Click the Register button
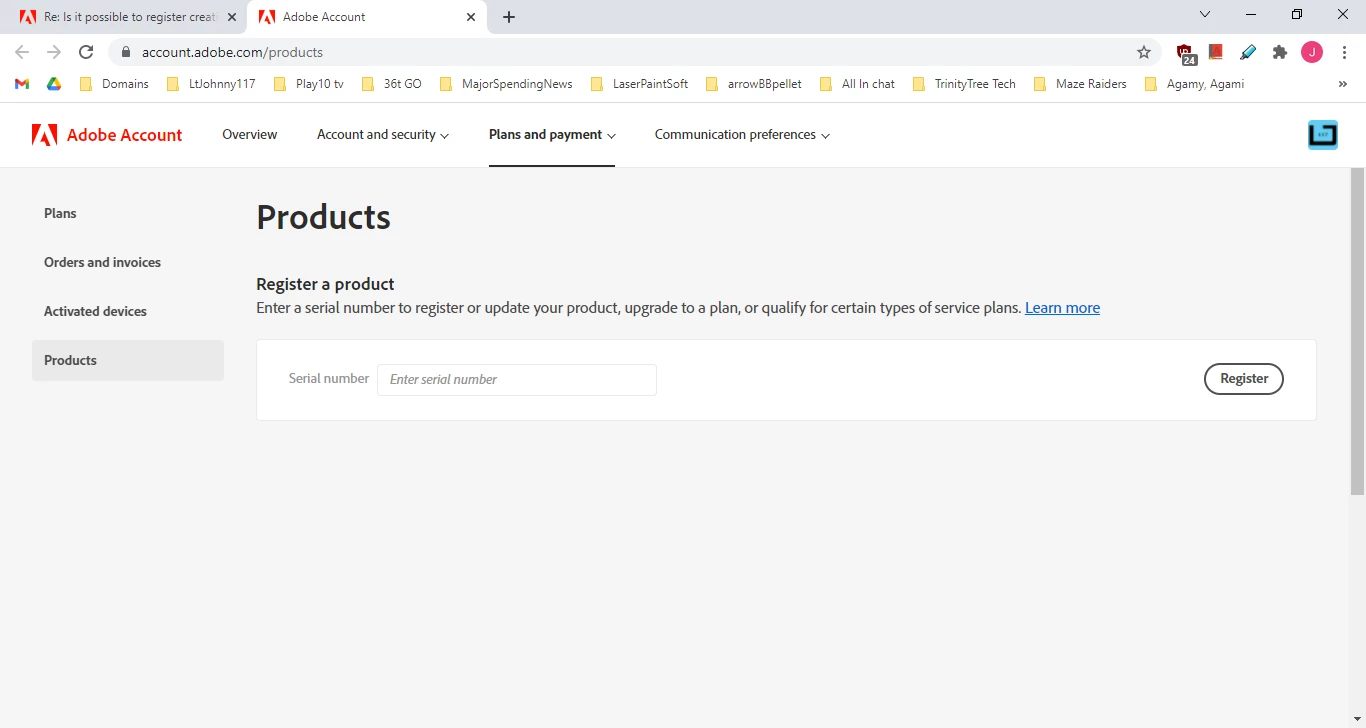 [1244, 379]
